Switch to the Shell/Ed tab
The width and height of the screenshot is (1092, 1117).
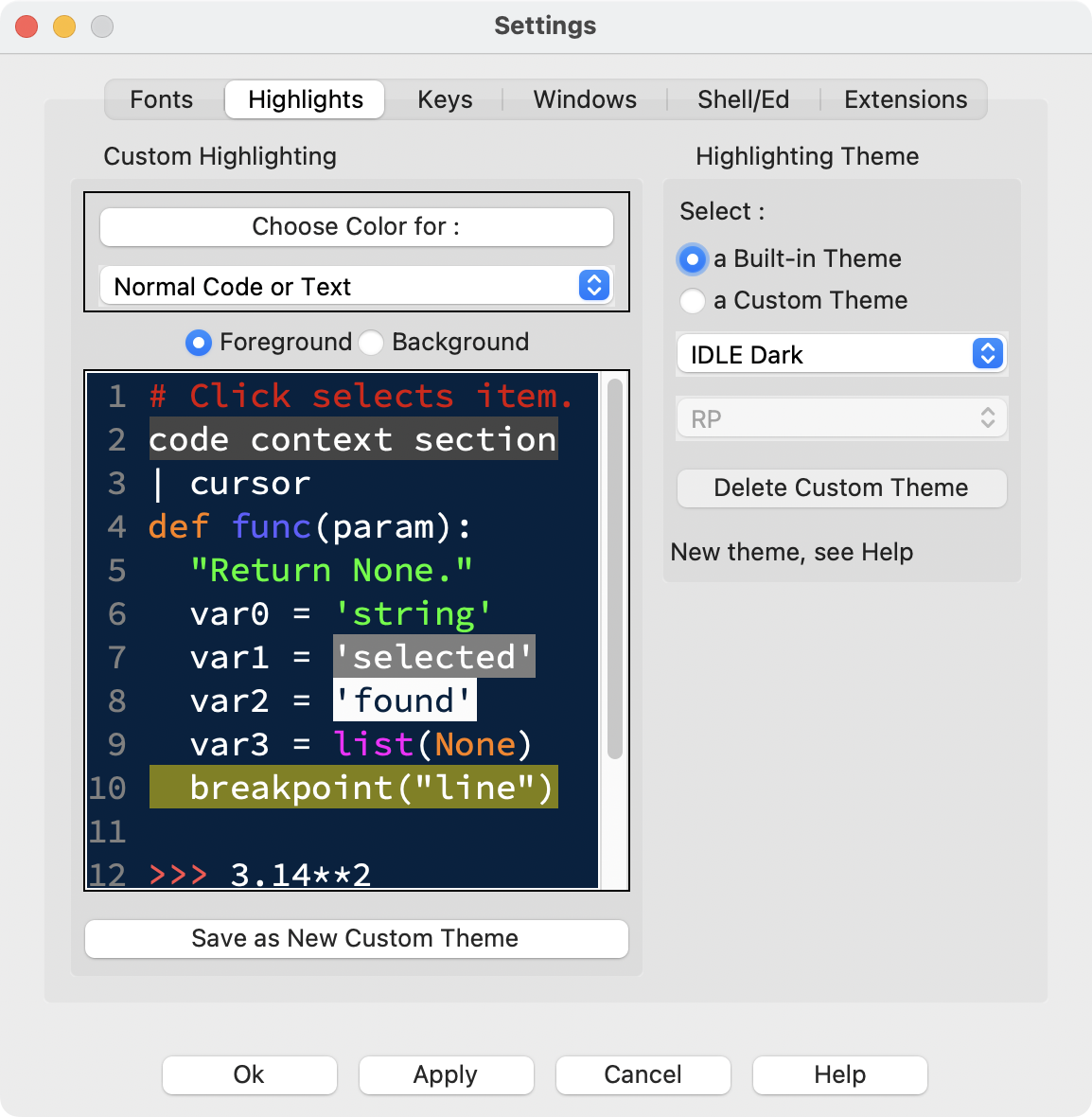[x=743, y=99]
